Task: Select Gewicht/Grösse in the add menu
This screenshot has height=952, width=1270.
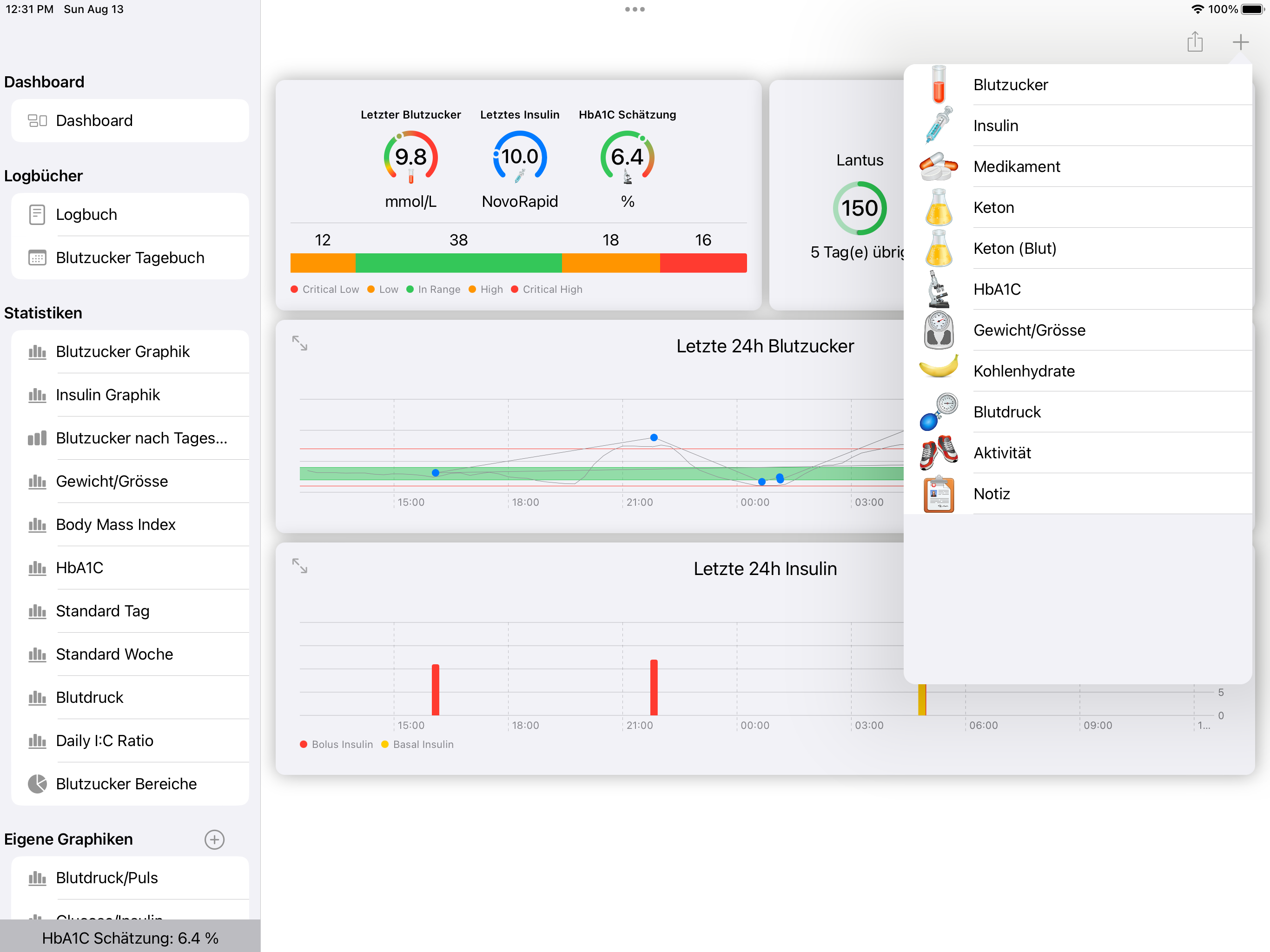Action: coord(1078,330)
